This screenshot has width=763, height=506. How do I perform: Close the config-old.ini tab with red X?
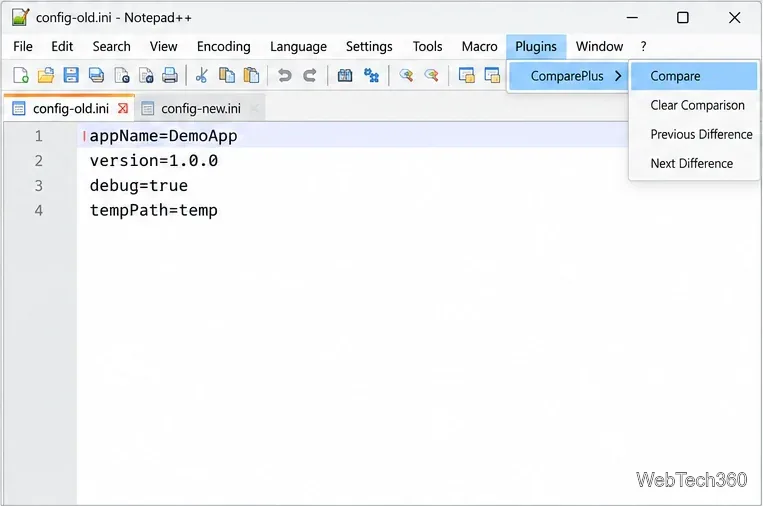pos(123,108)
